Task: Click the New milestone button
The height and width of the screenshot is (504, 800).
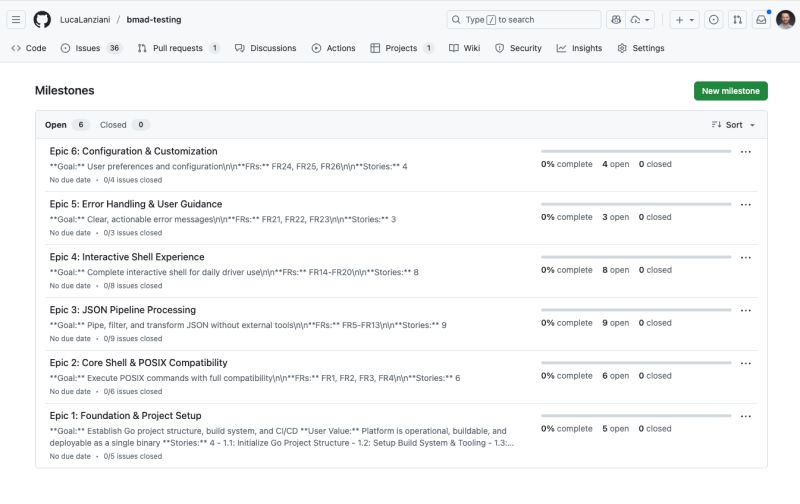Action: (x=730, y=91)
